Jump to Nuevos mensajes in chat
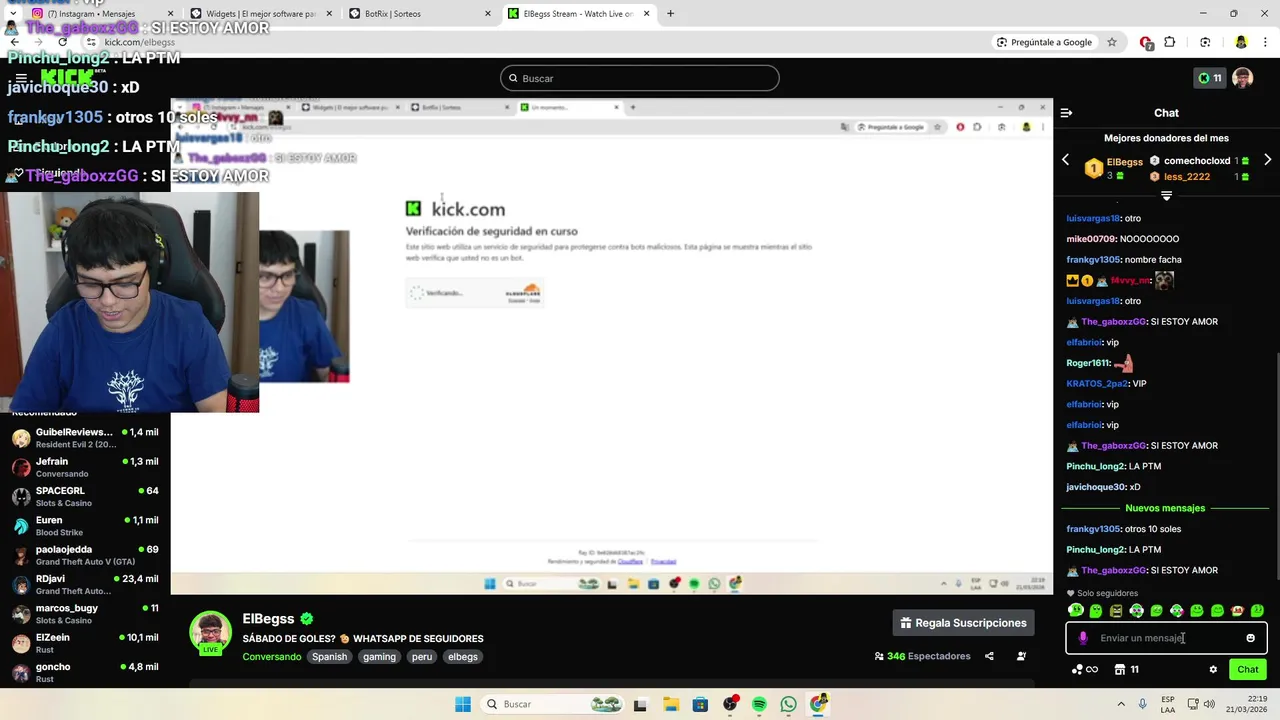The height and width of the screenshot is (720, 1280). [x=1165, y=508]
